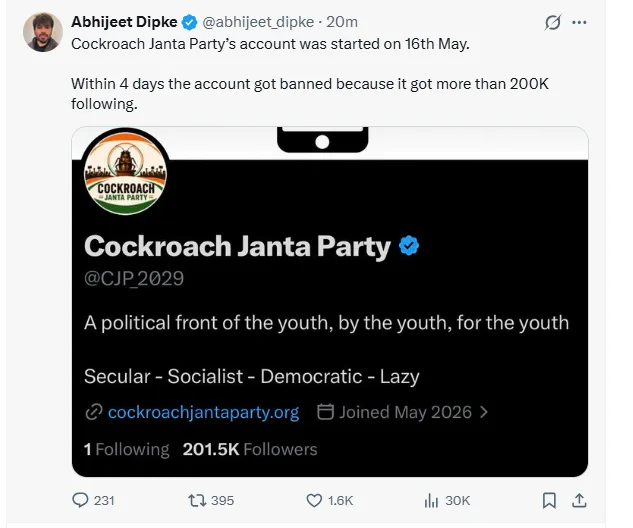633x528 pixels.
Task: Open the @abhijeet_dipke handle link
Action: coord(258,22)
